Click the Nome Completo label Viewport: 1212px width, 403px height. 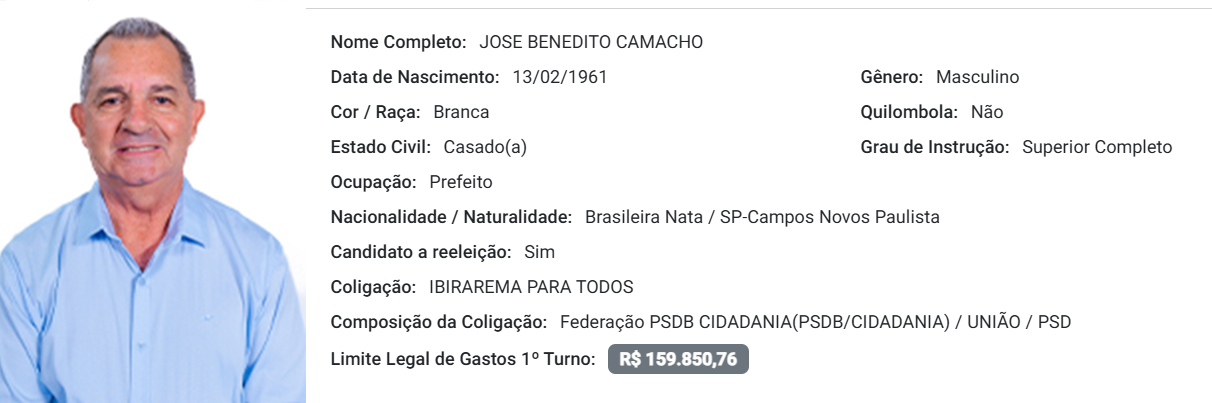(398, 42)
